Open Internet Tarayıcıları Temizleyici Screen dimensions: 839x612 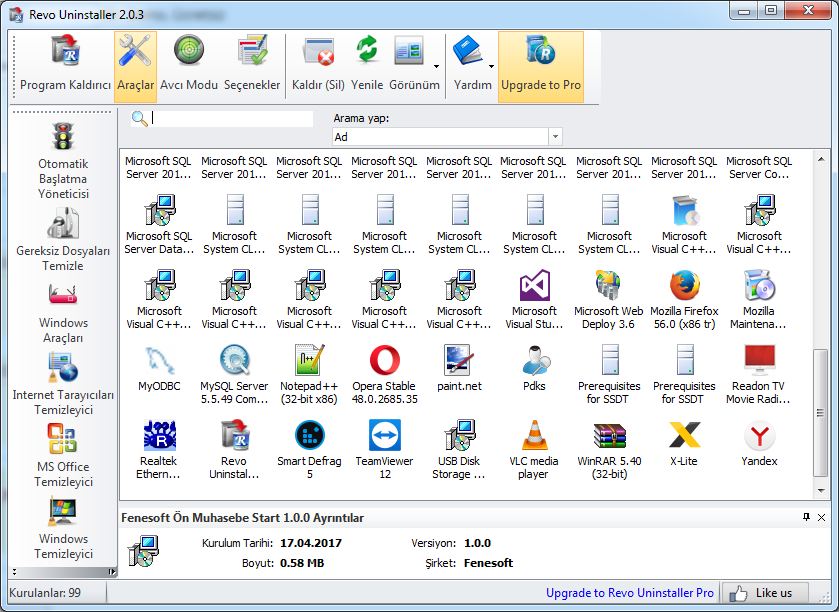(63, 384)
